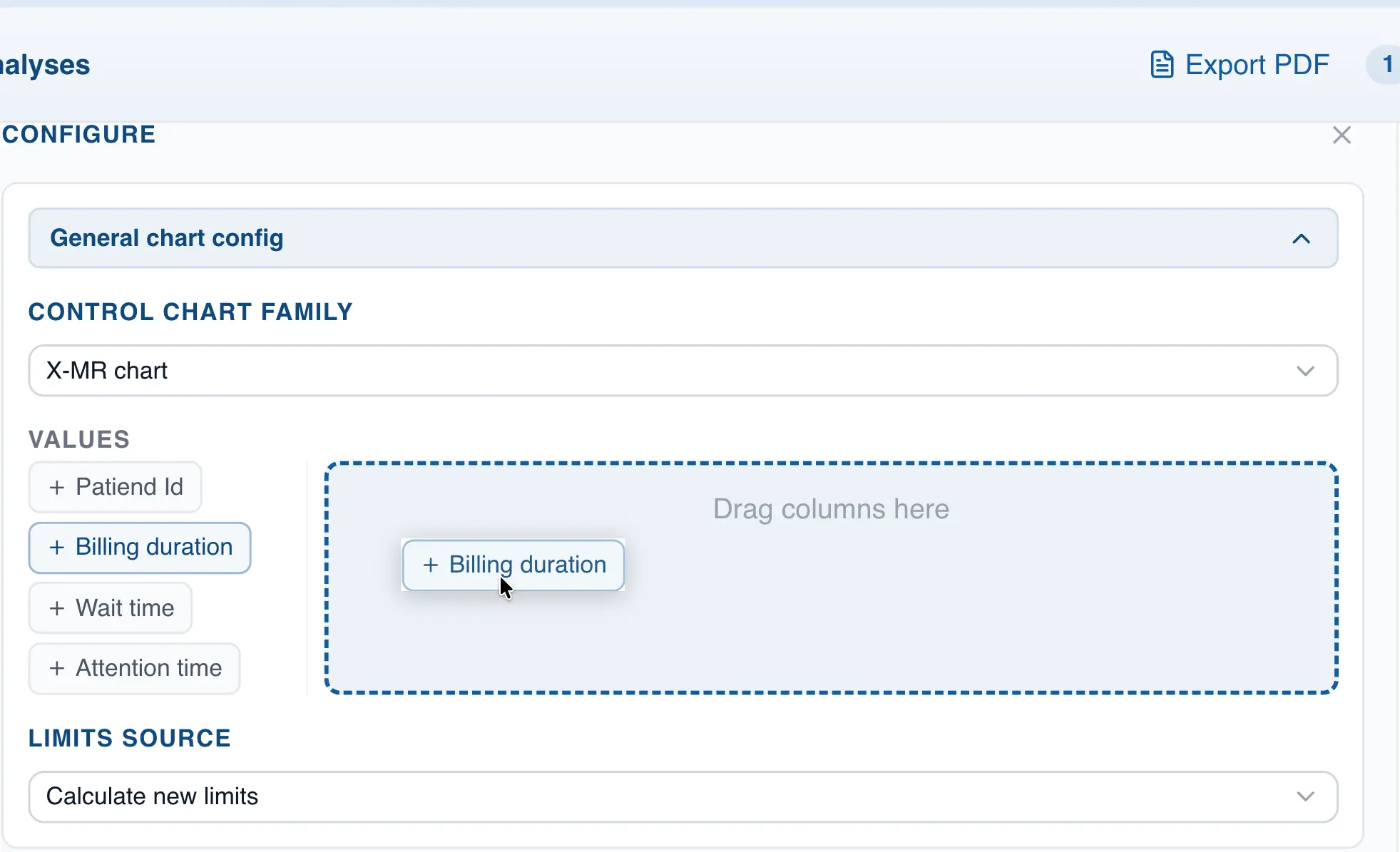Click the X to close the Configure panel
The width and height of the screenshot is (1400, 852).
(x=1342, y=135)
